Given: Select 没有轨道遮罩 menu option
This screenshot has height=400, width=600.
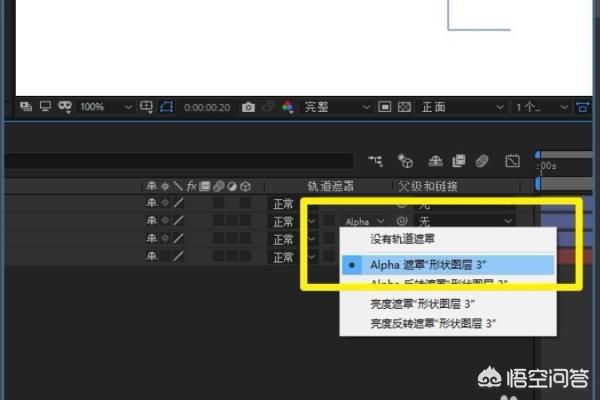Looking at the screenshot, I should pyautogui.click(x=448, y=239).
